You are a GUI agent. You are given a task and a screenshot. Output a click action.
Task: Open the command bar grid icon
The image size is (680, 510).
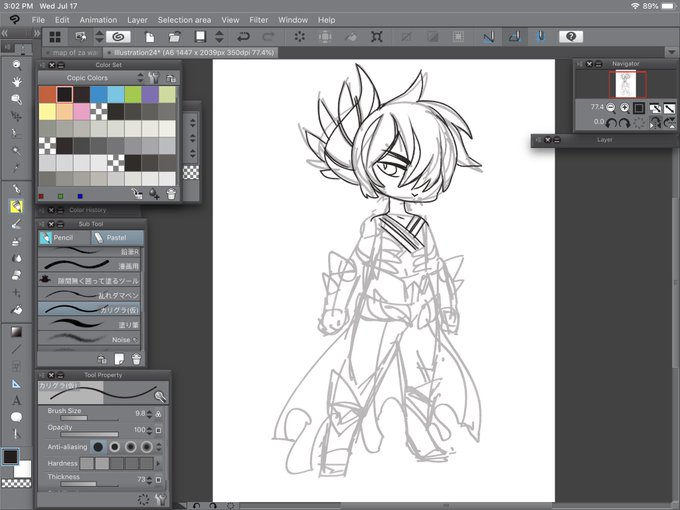coord(55,37)
